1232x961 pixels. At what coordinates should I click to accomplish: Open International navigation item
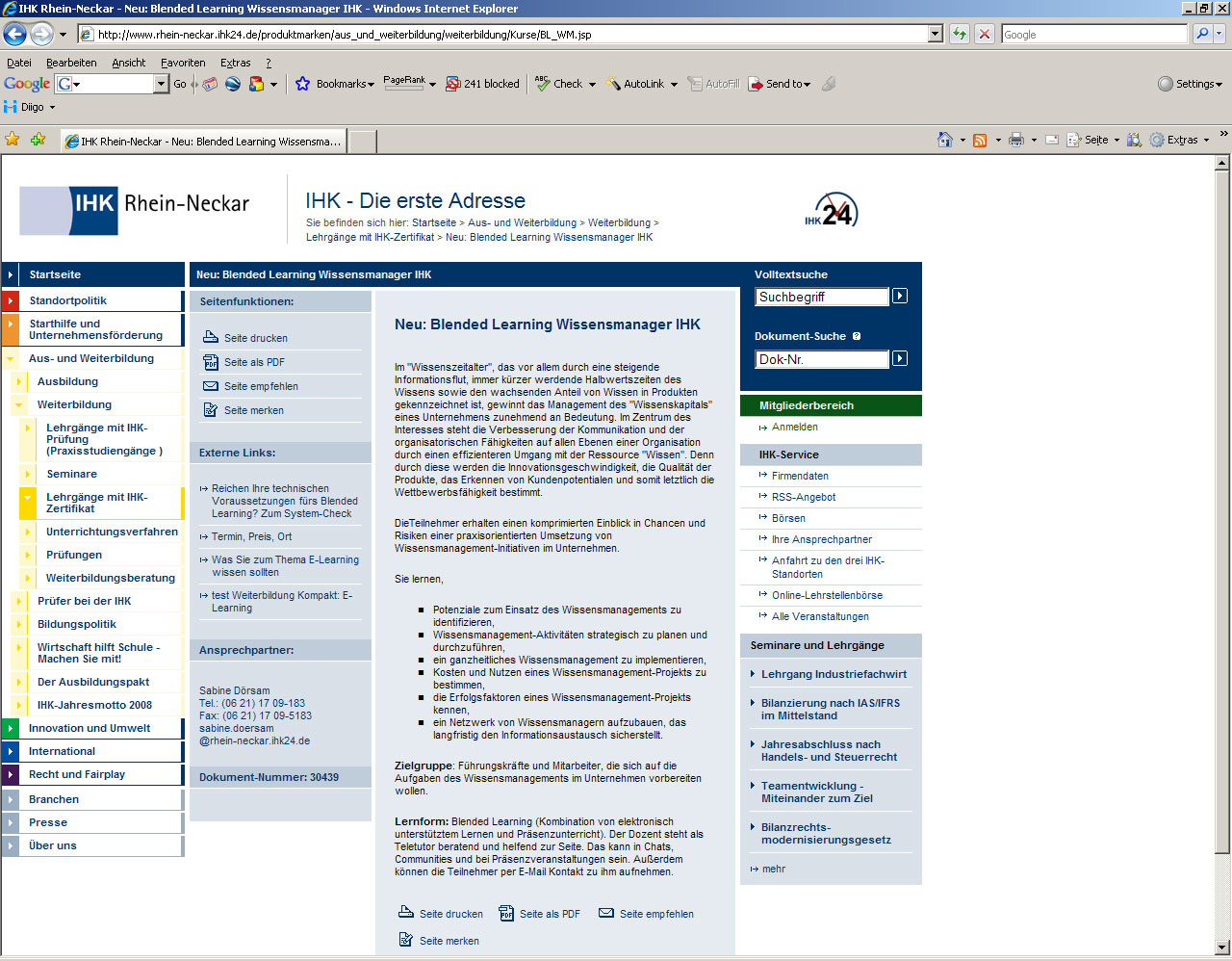click(x=62, y=751)
